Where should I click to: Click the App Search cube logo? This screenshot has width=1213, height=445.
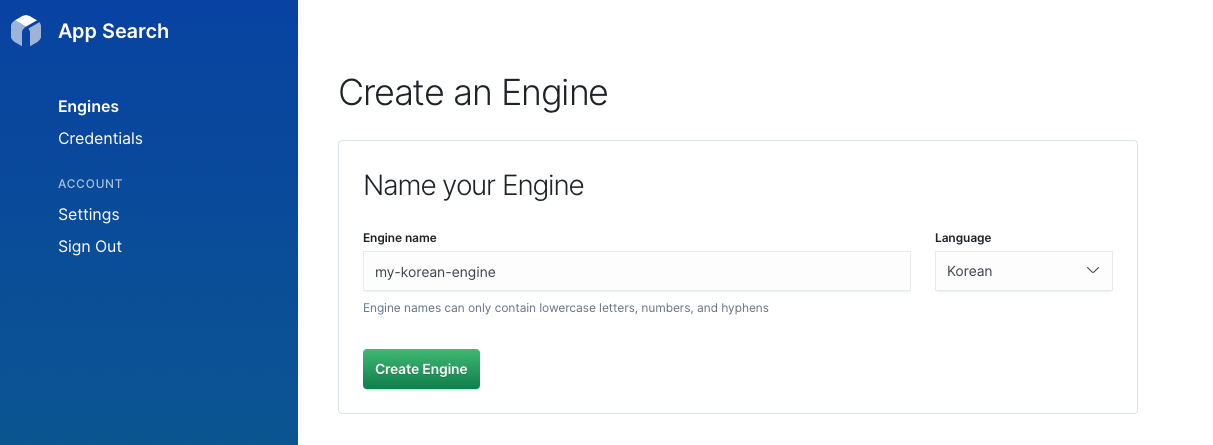pyautogui.click(x=26, y=31)
